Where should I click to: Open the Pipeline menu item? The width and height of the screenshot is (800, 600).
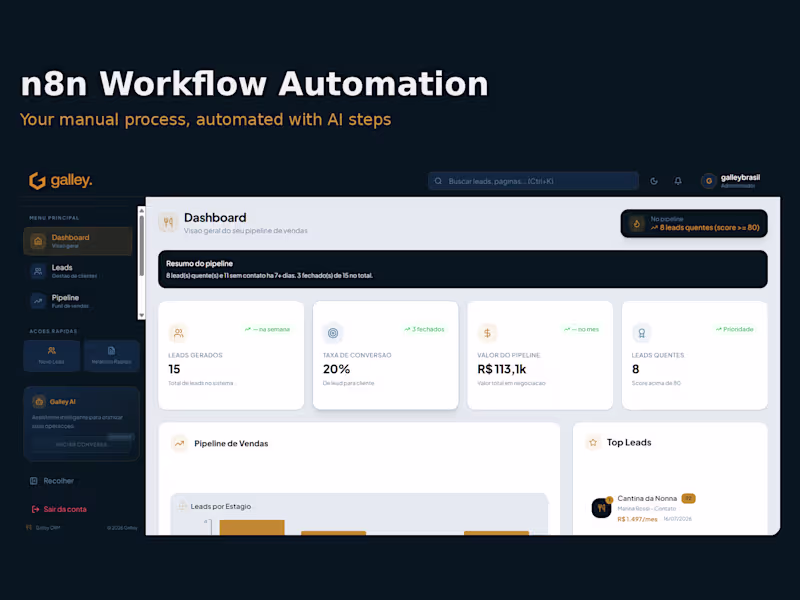(78, 301)
